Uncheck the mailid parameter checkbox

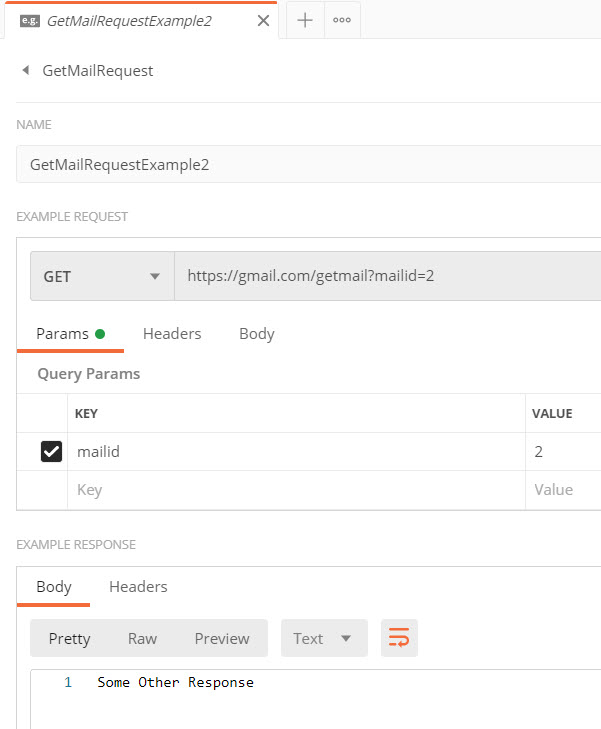[51, 452]
